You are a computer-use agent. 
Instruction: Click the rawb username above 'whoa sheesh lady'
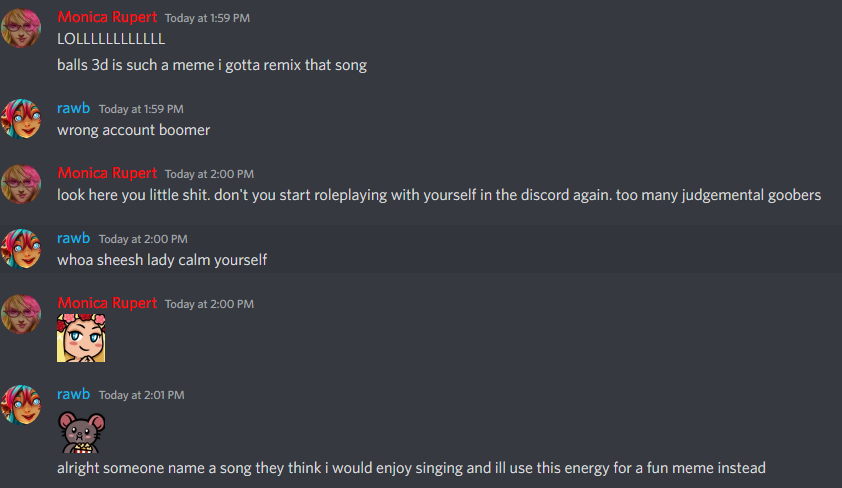[x=74, y=238]
